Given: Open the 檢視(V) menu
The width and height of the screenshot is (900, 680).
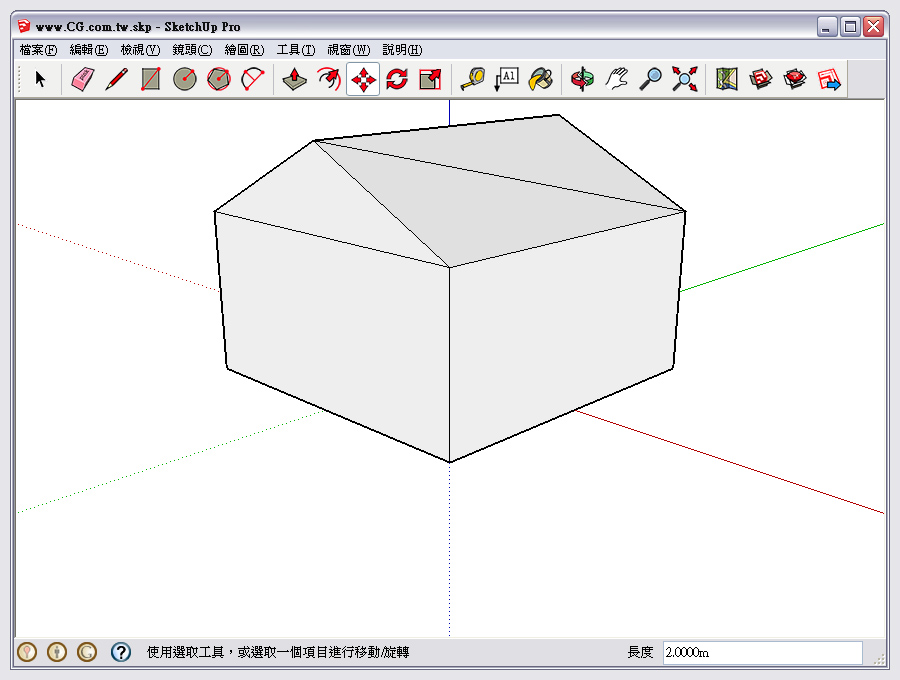Looking at the screenshot, I should (141, 50).
